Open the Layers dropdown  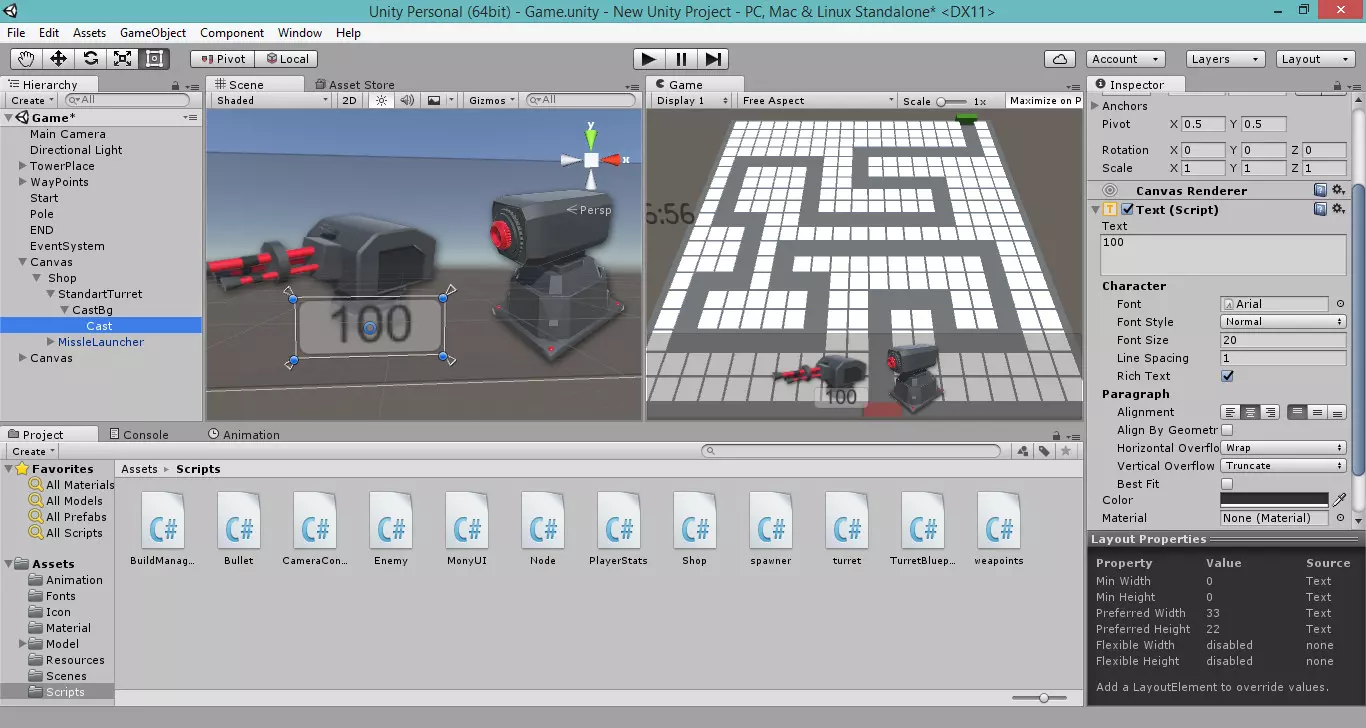coord(1225,59)
